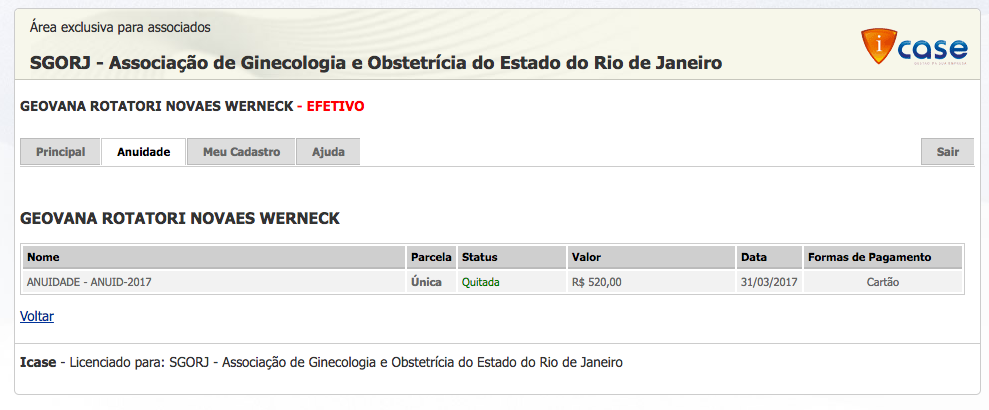Click the 31/03/2017 date cell
Viewport: 989px width, 410px height.
[x=769, y=282]
